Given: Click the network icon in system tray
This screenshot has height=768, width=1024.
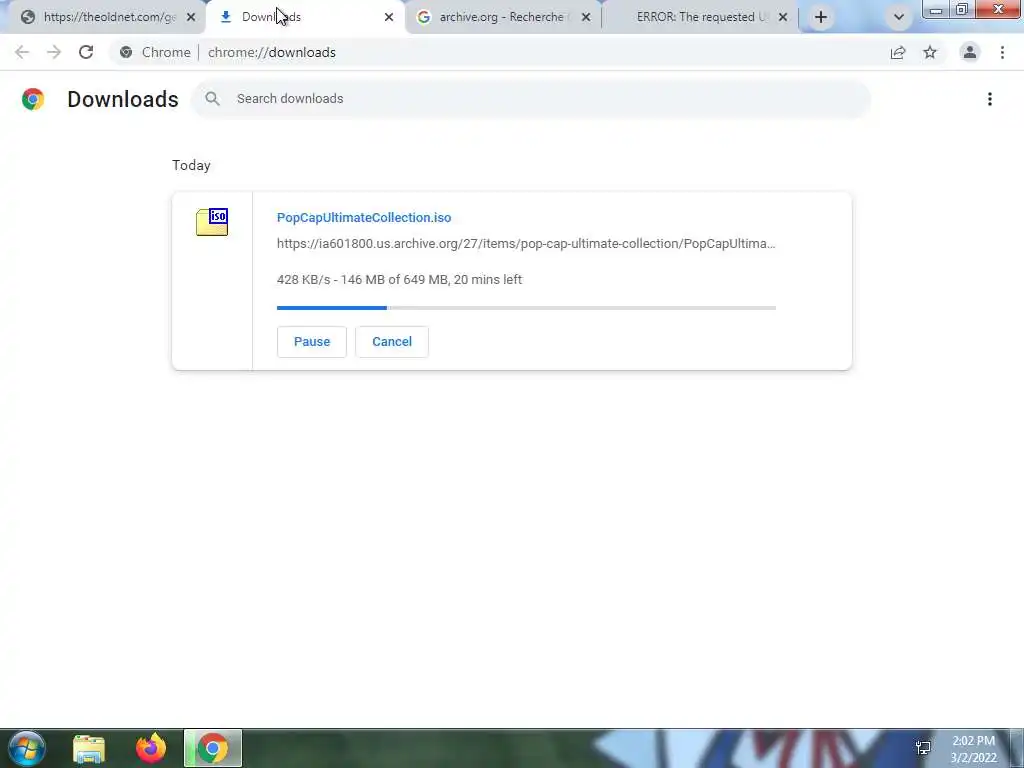Looking at the screenshot, I should coord(923,748).
